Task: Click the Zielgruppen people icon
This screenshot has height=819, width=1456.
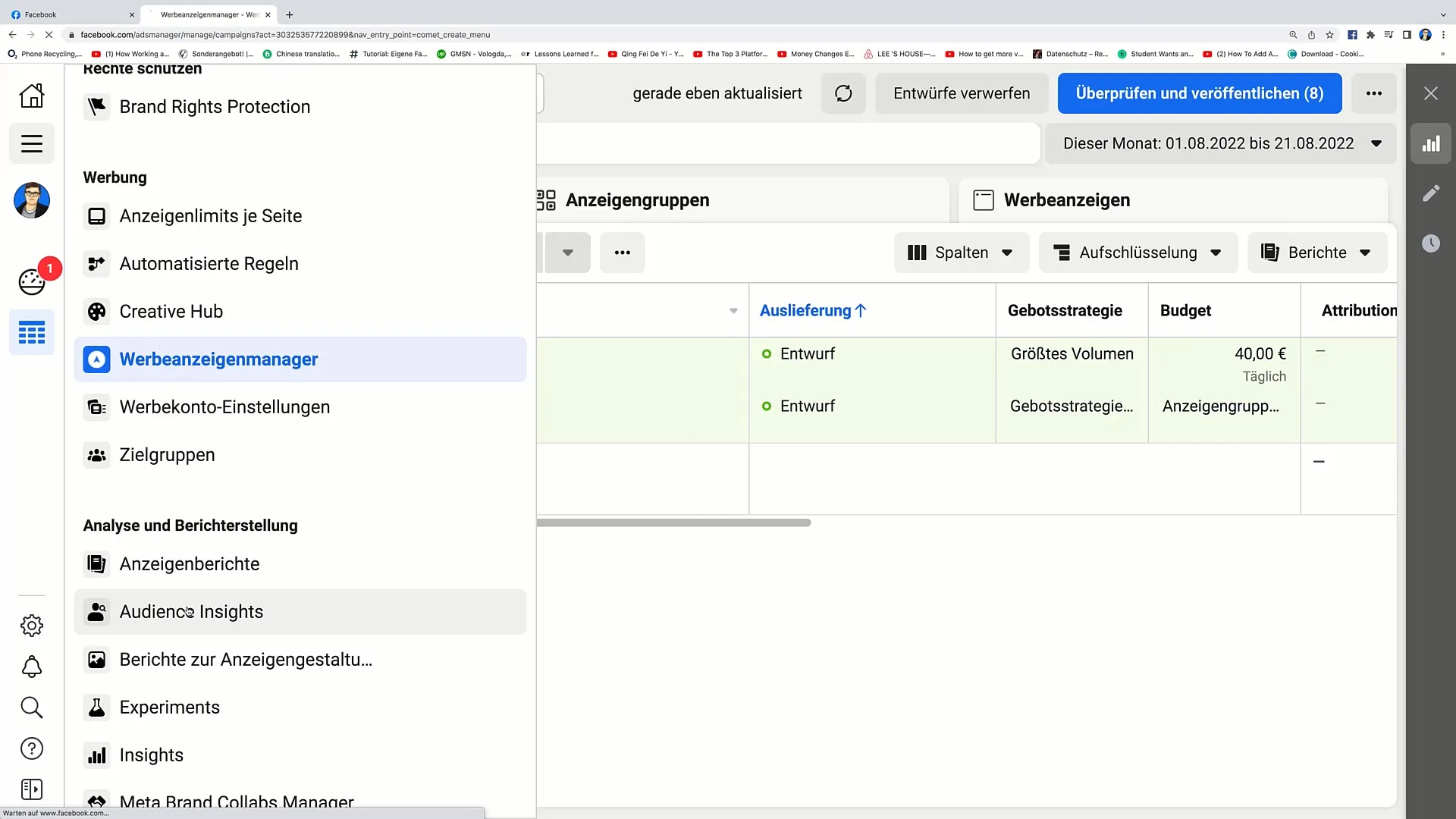Action: point(97,455)
